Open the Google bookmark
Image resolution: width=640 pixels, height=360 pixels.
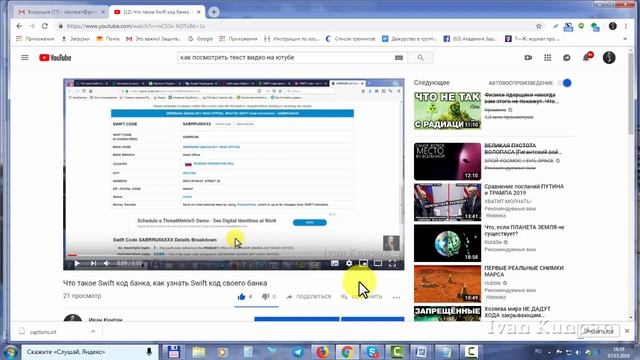pos(200,39)
